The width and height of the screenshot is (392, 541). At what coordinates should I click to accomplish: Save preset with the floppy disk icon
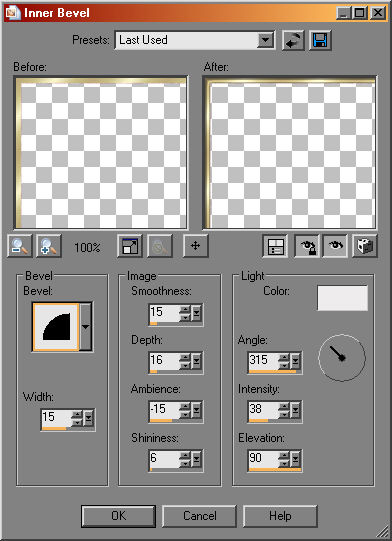pyautogui.click(x=320, y=40)
